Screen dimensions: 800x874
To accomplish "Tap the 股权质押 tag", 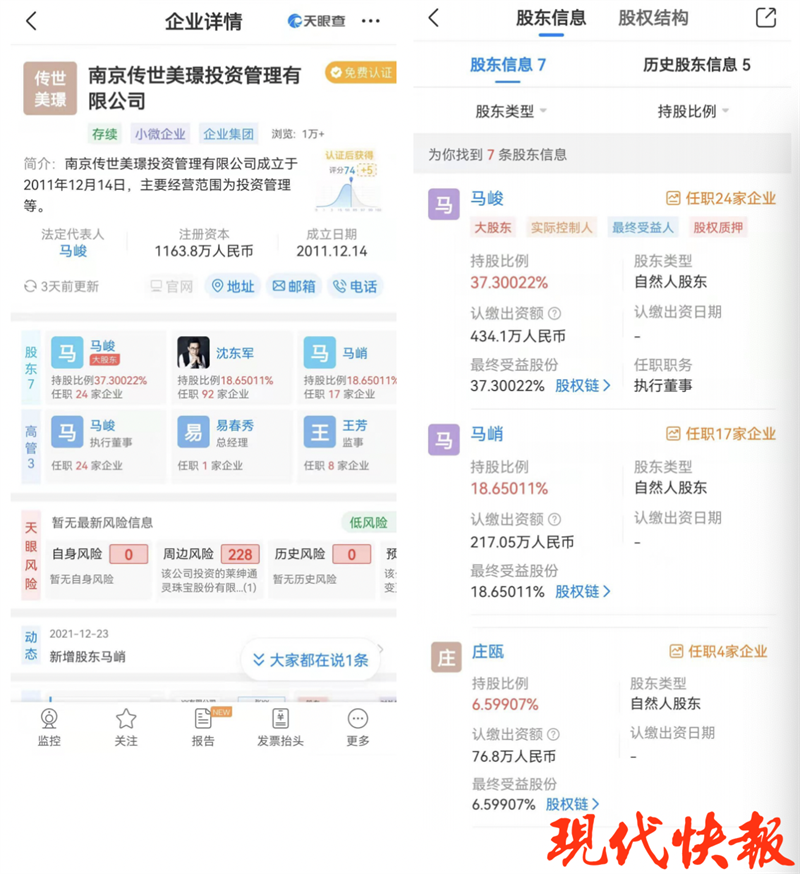I will pos(718,227).
